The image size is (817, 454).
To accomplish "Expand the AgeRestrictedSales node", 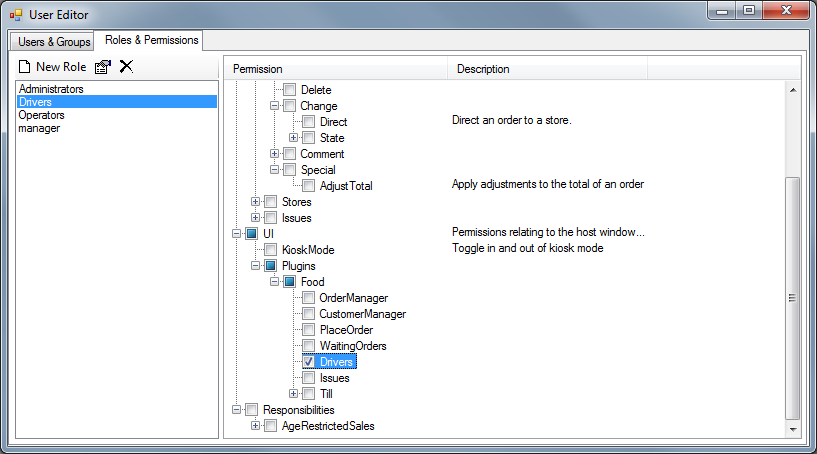I will coord(256,426).
